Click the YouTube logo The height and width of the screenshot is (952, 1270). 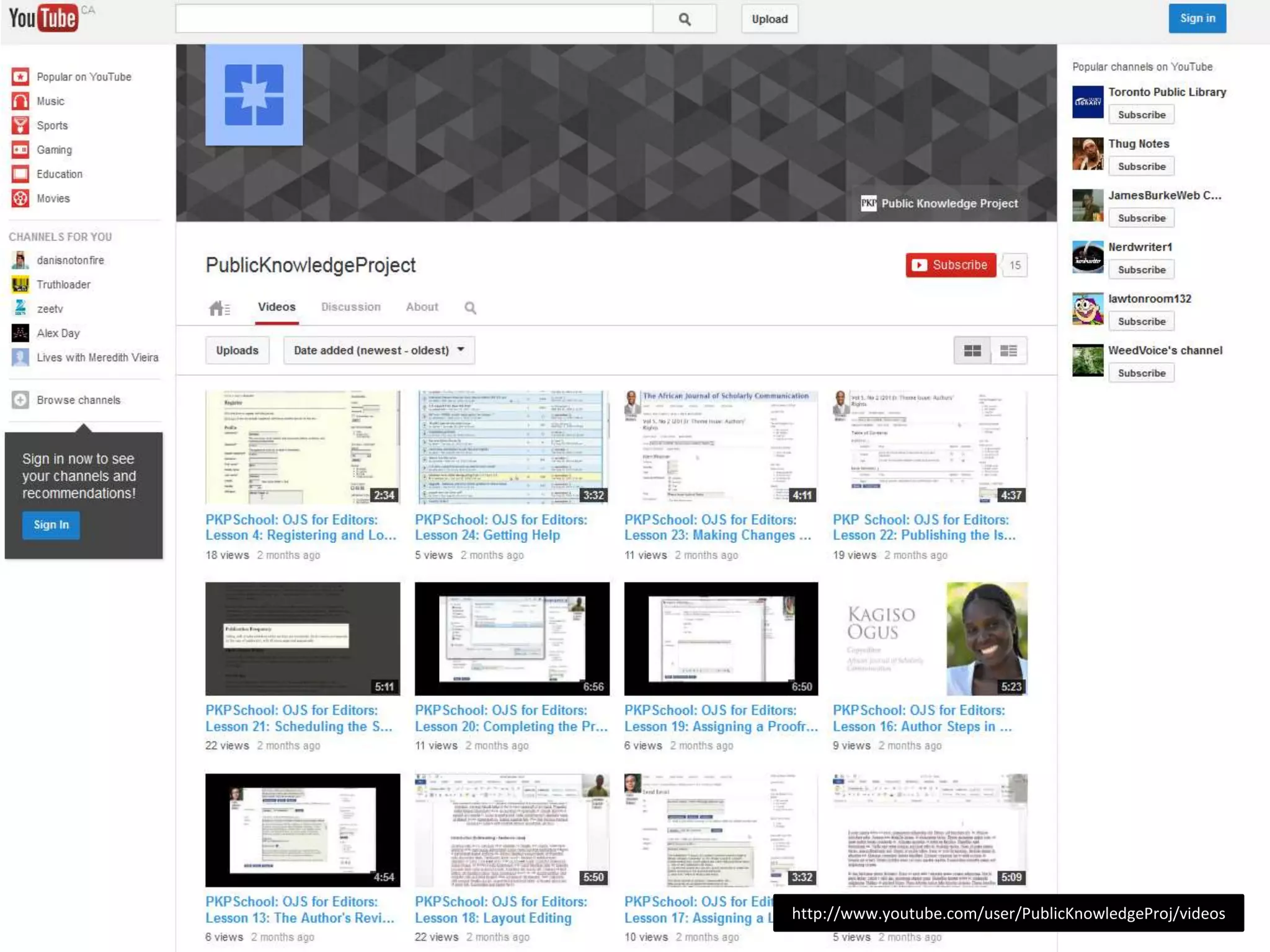pos(43,19)
